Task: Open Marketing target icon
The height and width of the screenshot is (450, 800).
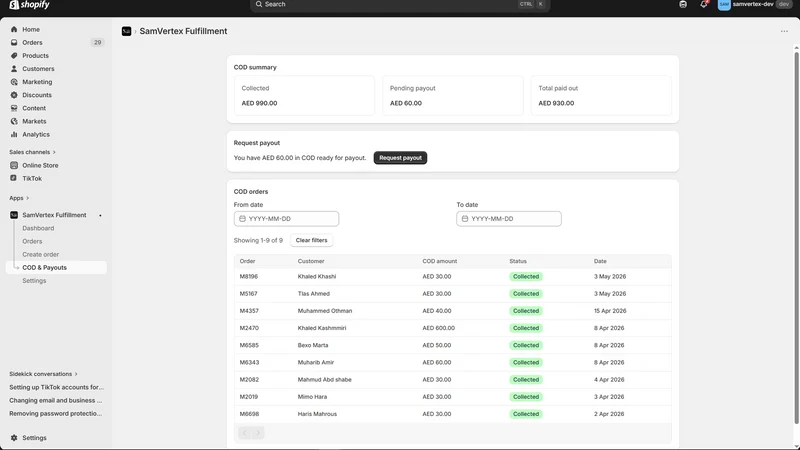Action: click(x=14, y=82)
